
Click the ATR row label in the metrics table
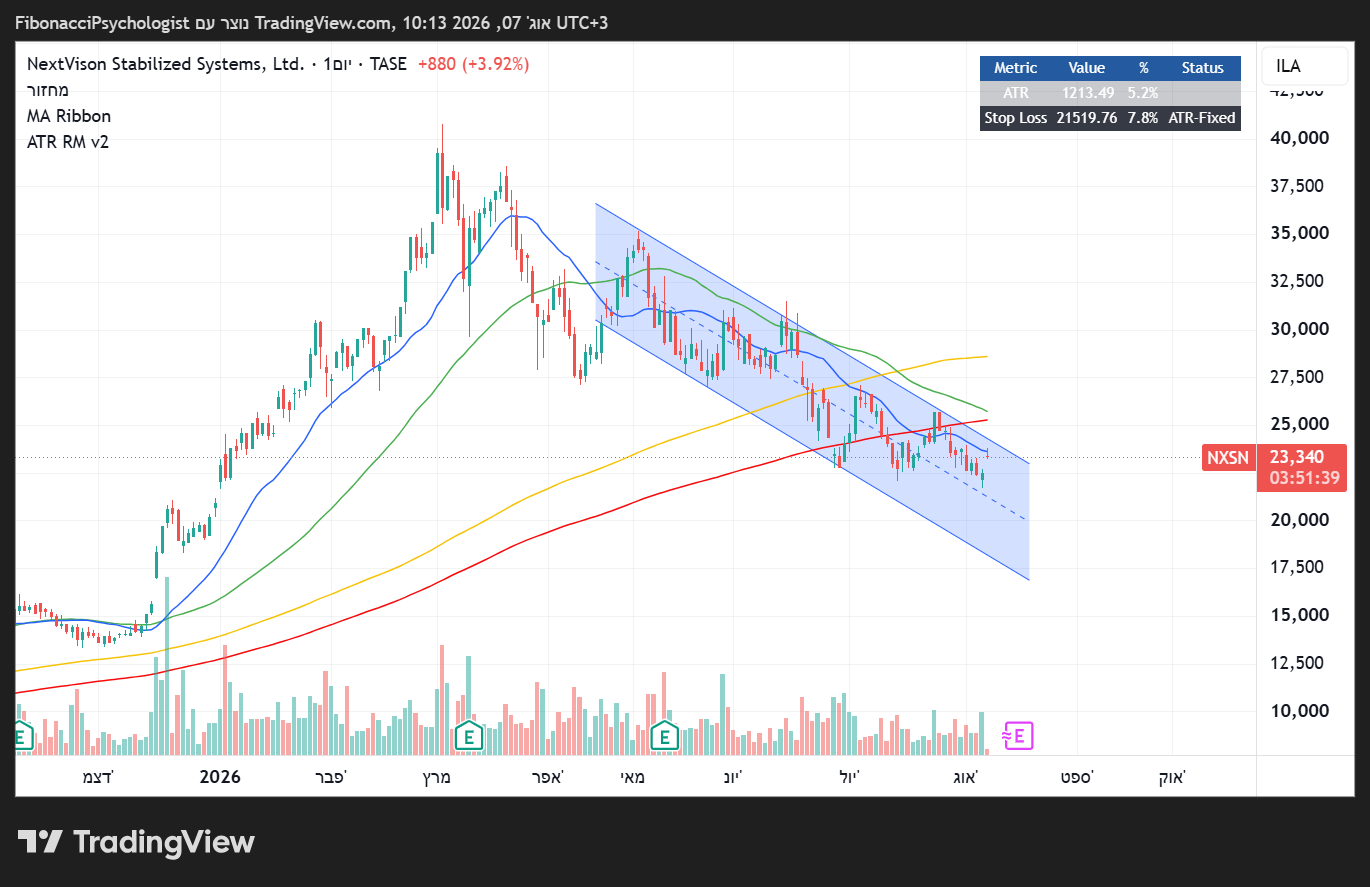tap(1015, 93)
